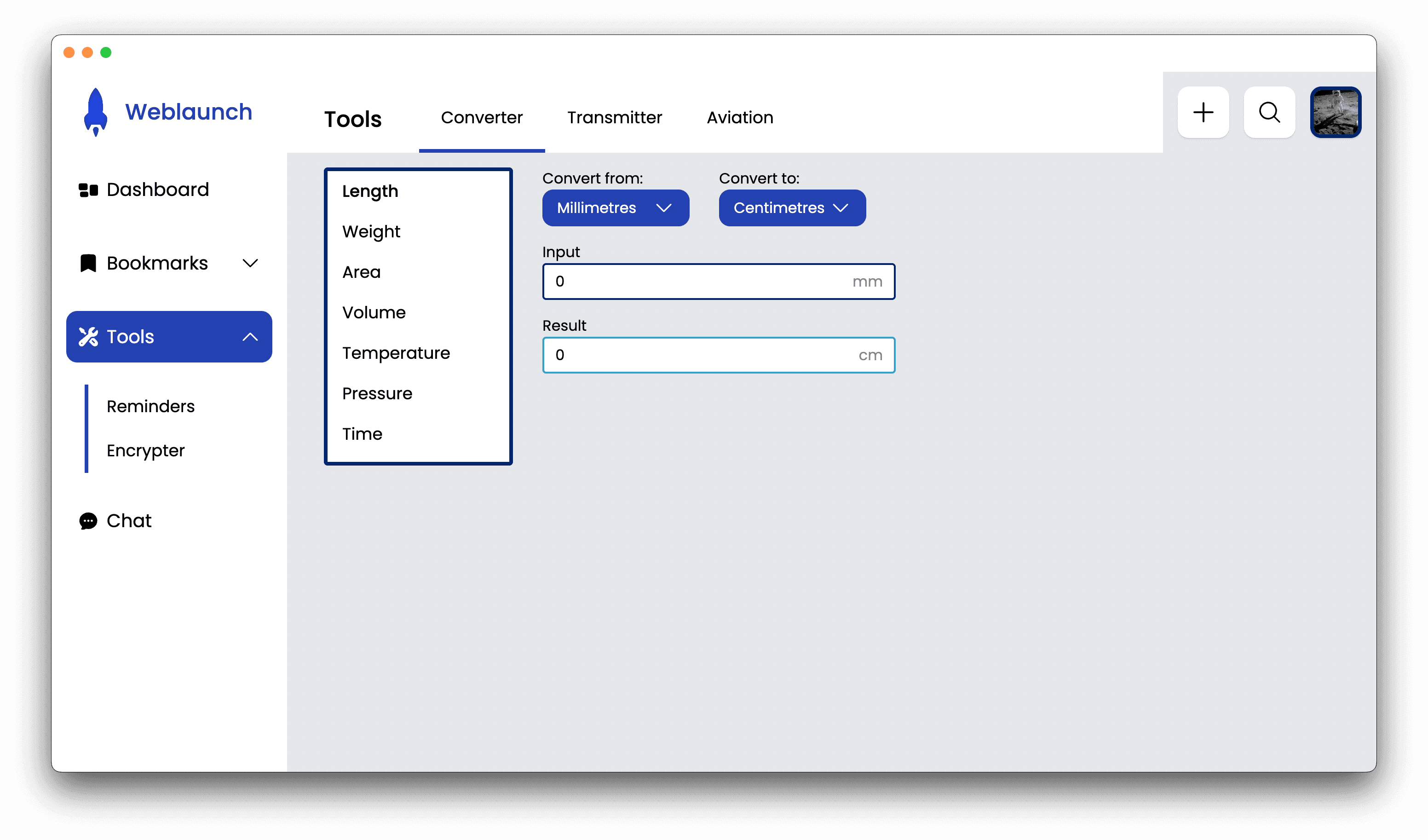Image resolution: width=1428 pixels, height=840 pixels.
Task: Switch to the Converter tab
Action: click(482, 117)
